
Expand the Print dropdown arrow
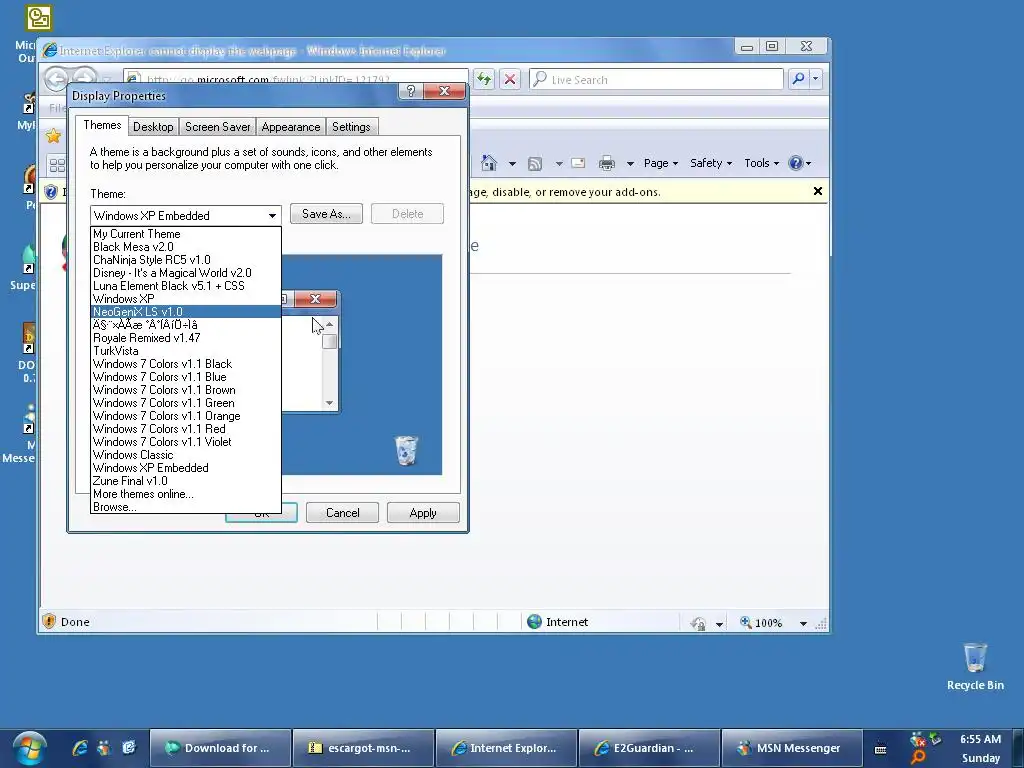point(630,163)
